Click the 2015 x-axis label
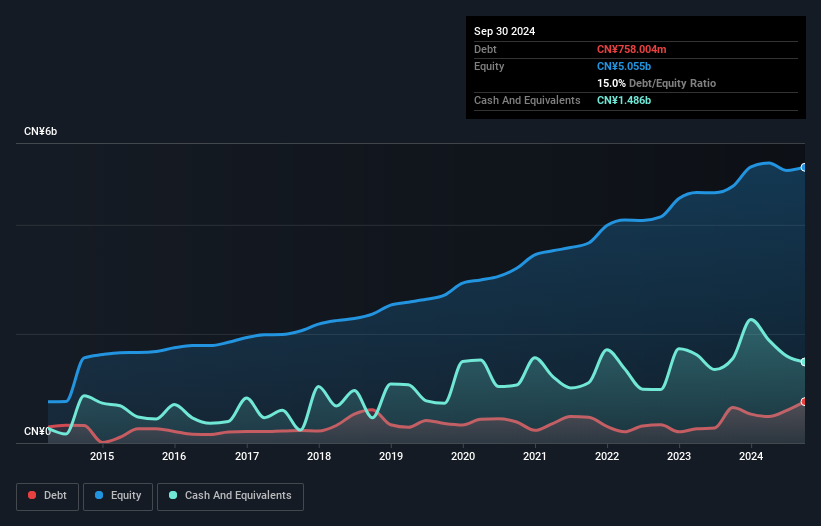Screen dimensions: 821x526 [102, 456]
